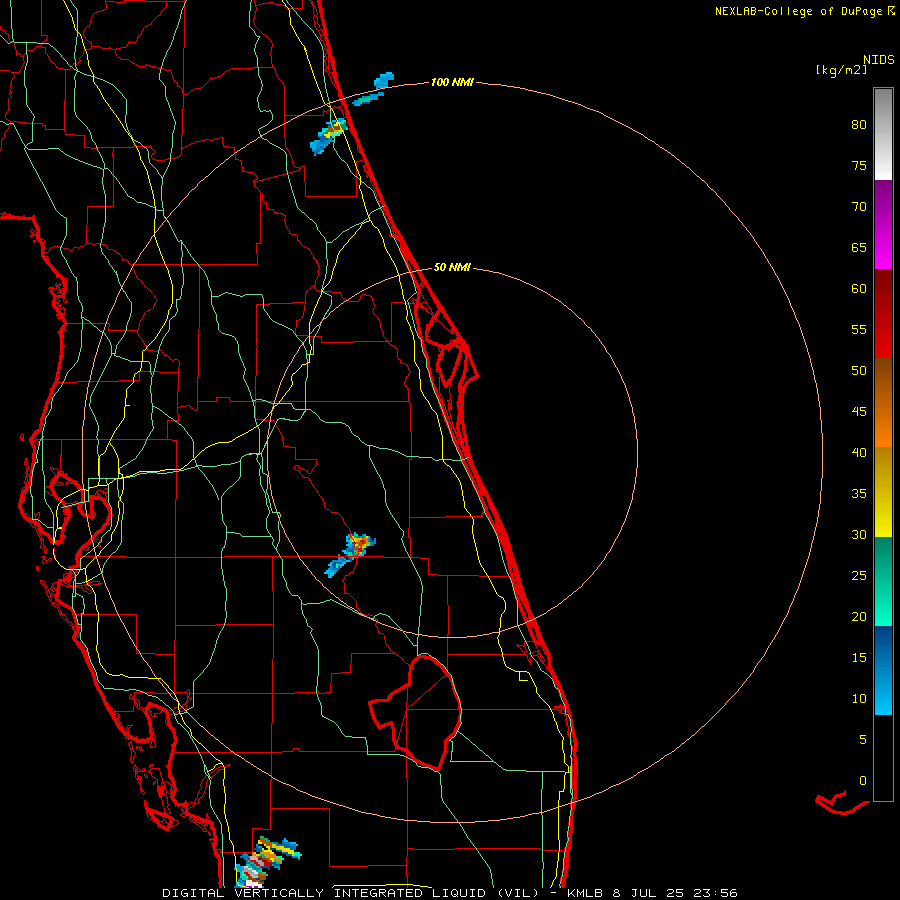Click the gray-white segment of the color bar
The height and width of the screenshot is (900, 900).
pos(883,134)
